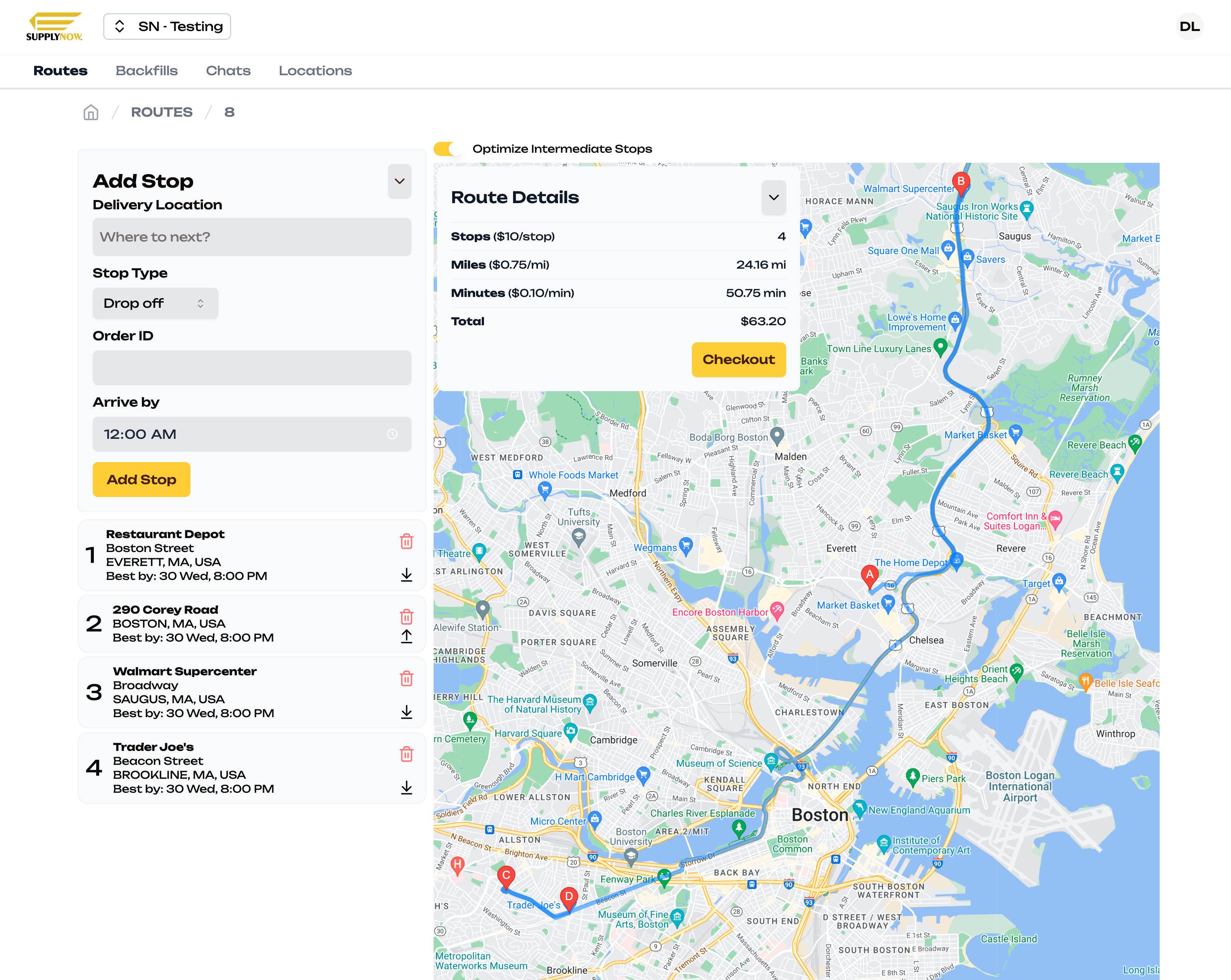The image size is (1231, 980).
Task: Switch to the Locations tab
Action: 314,70
